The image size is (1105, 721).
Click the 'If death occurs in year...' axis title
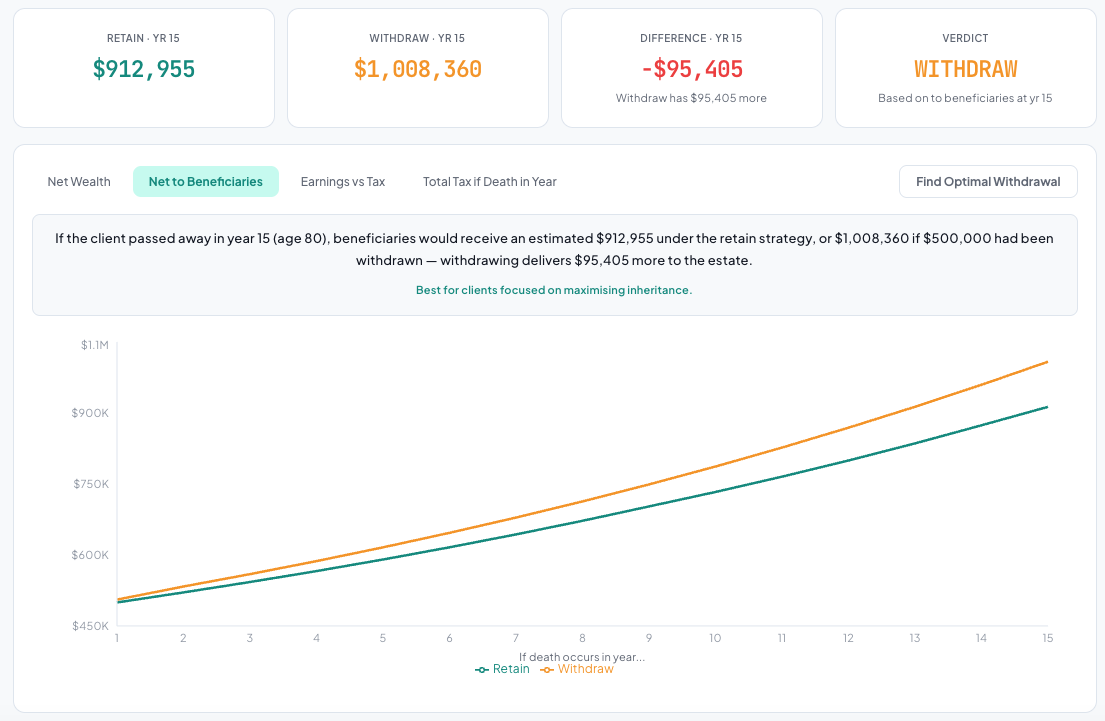coord(582,657)
